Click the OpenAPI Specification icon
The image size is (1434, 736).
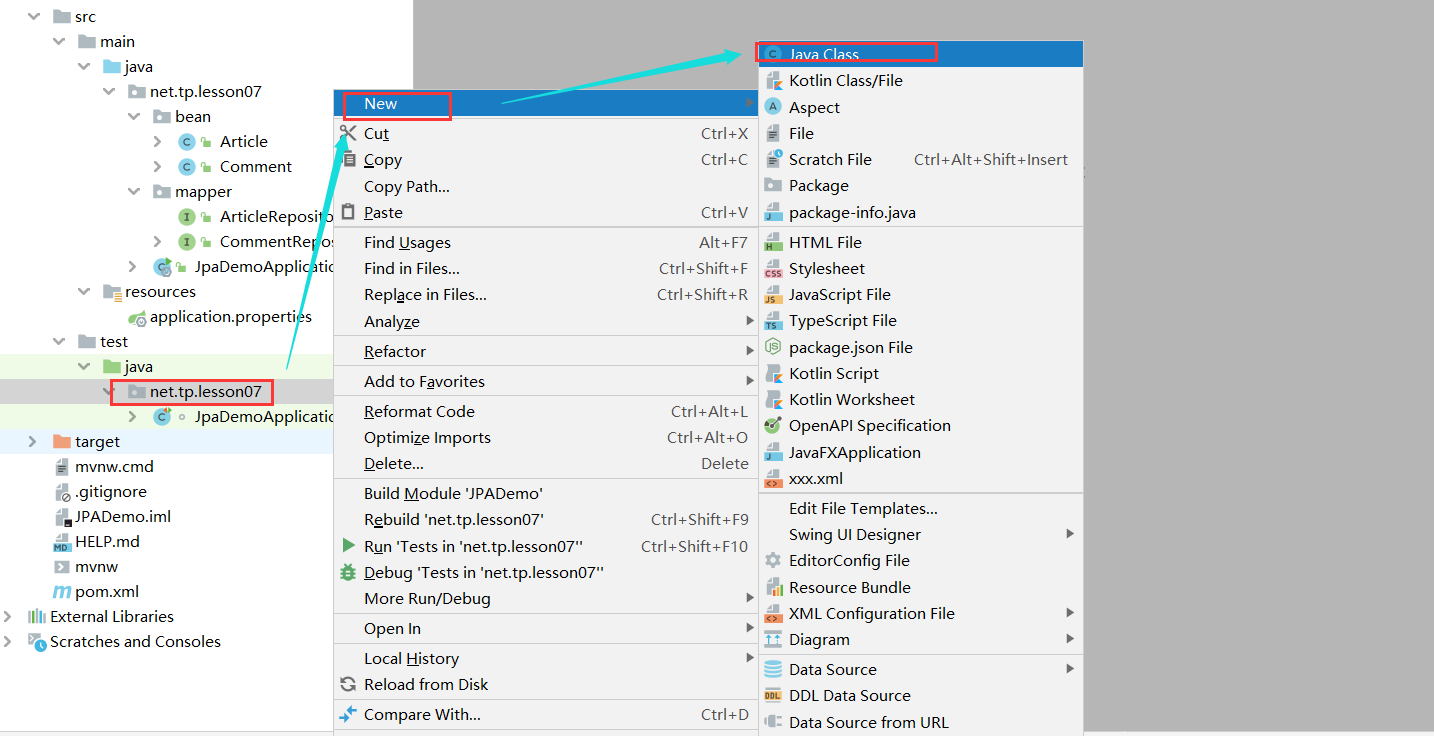point(773,425)
